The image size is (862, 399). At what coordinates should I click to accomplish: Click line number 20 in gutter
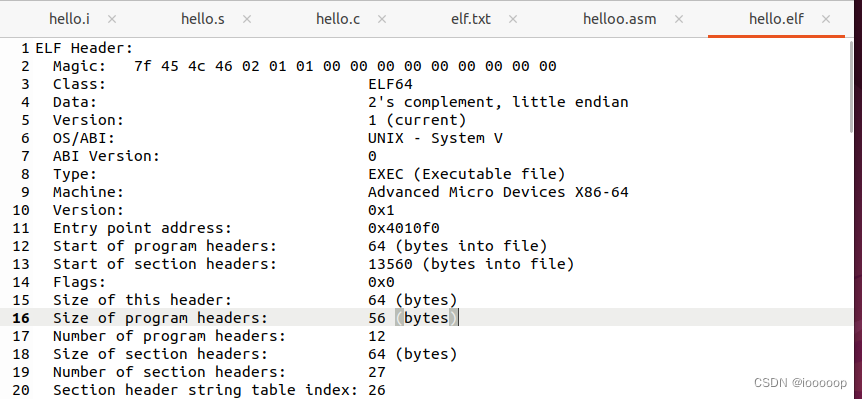pos(20,390)
